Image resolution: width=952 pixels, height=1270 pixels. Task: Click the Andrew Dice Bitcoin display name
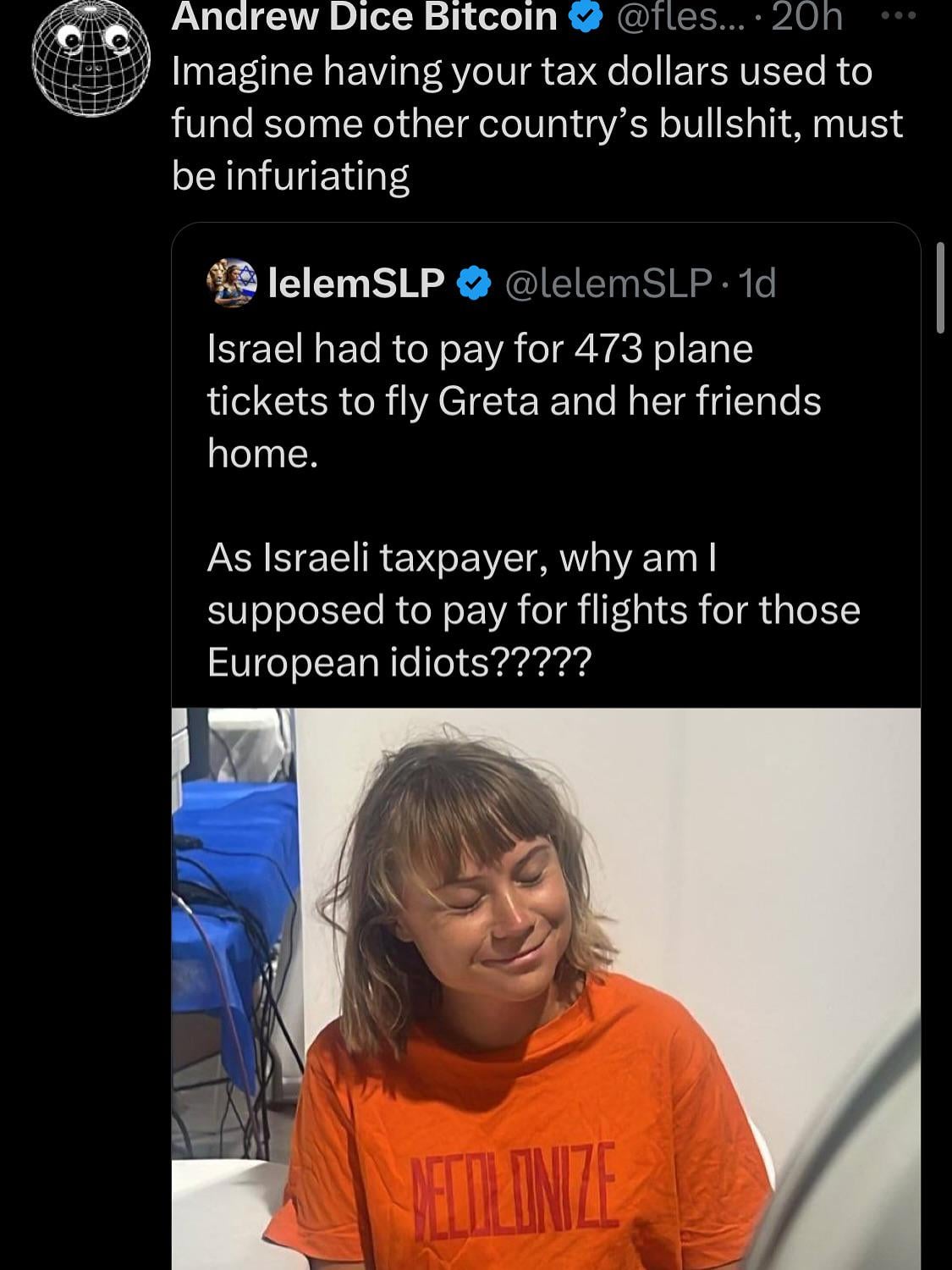pos(364,17)
